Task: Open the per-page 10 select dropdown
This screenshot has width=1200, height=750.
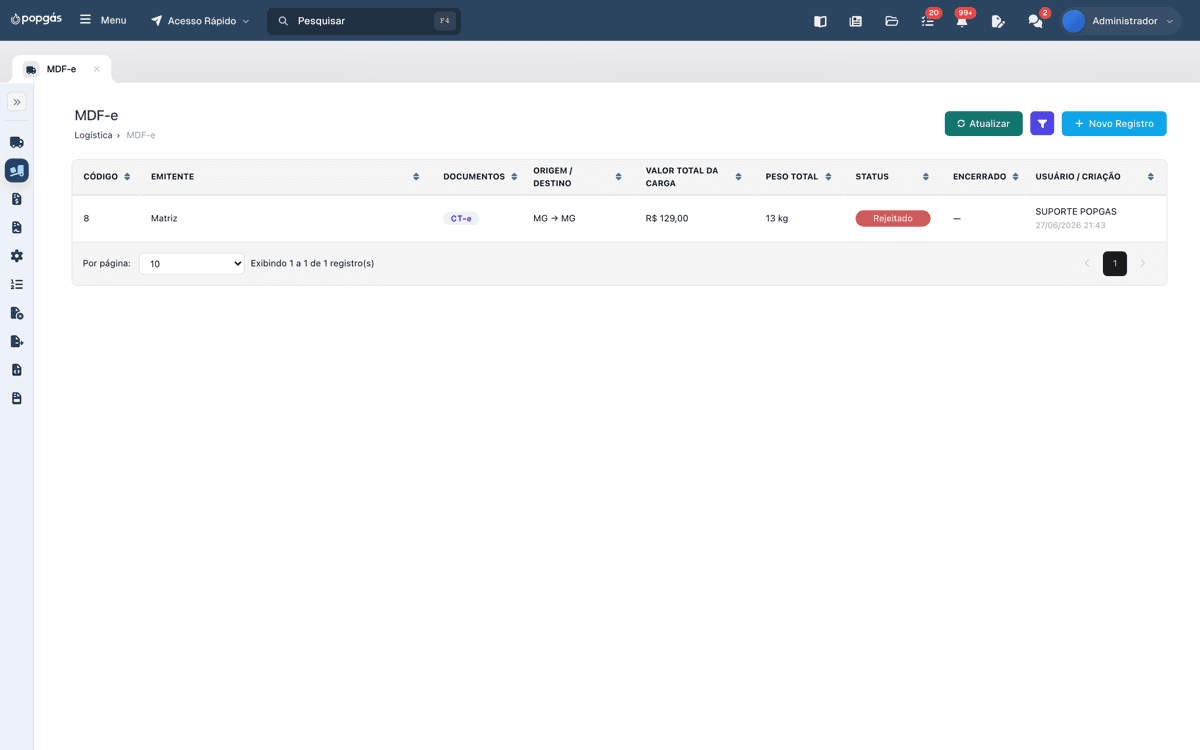Action: click(192, 263)
